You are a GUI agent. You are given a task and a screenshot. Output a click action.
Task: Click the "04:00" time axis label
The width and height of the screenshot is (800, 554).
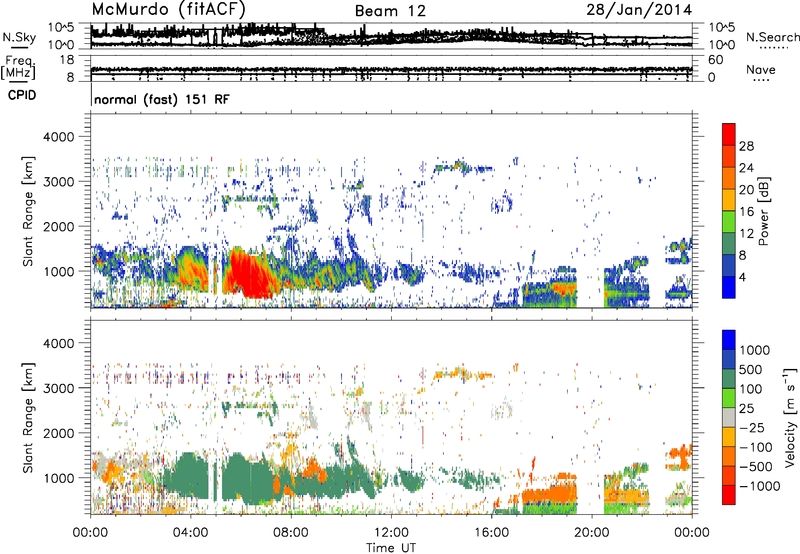191,533
